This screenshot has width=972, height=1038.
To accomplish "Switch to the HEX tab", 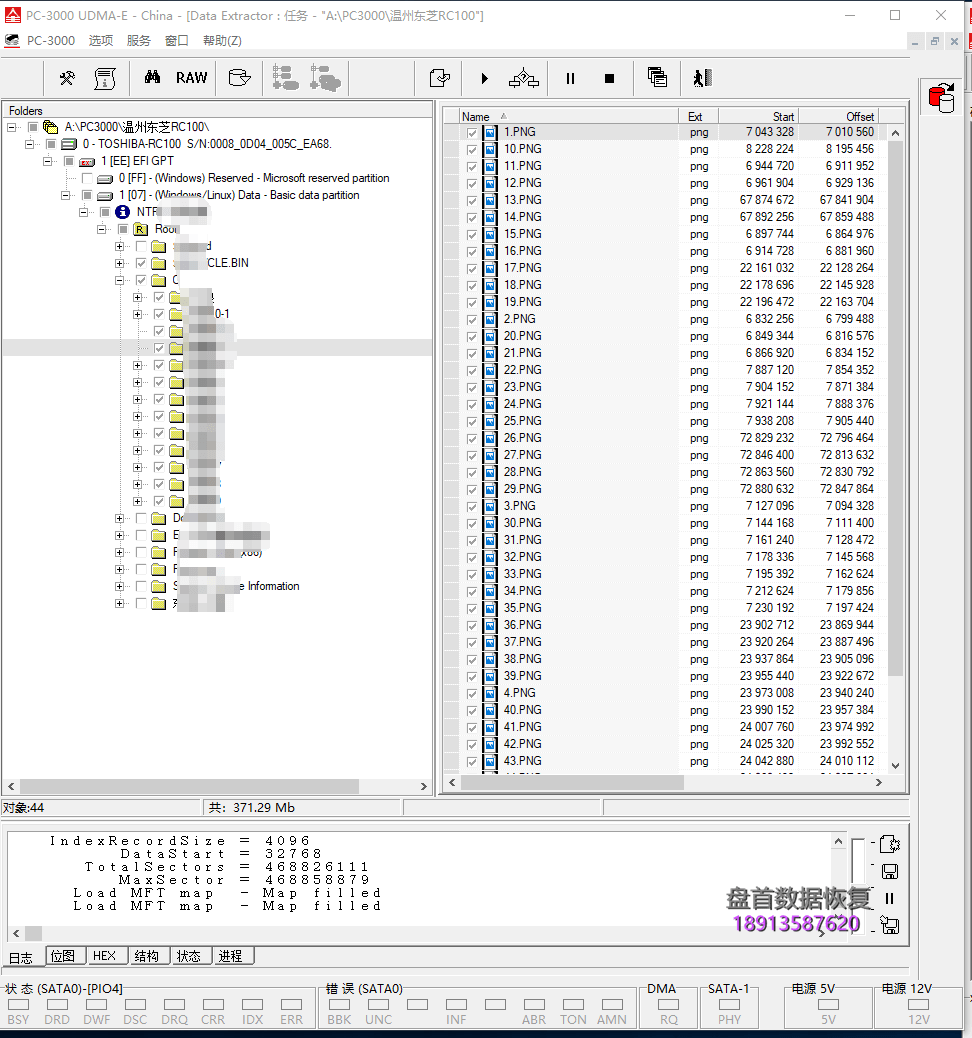I will click(x=105, y=955).
